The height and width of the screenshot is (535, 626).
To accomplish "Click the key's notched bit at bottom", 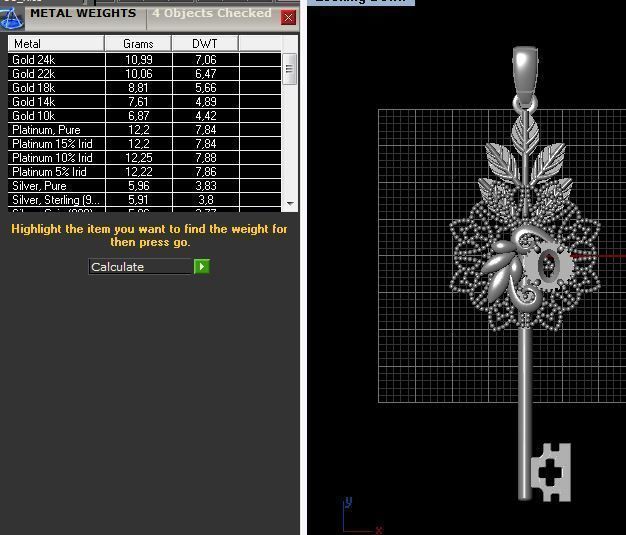I will 551,472.
